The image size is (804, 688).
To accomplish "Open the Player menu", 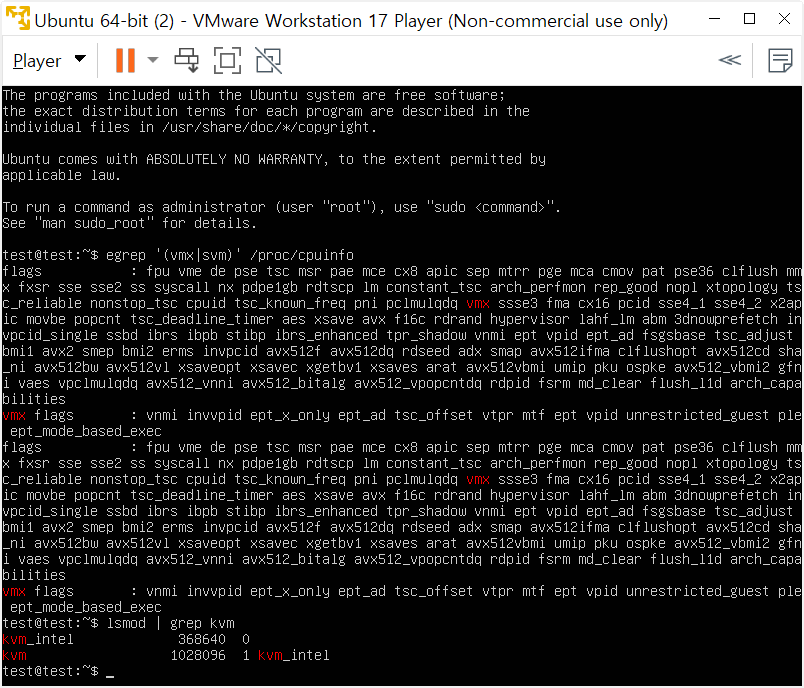I will 49,60.
